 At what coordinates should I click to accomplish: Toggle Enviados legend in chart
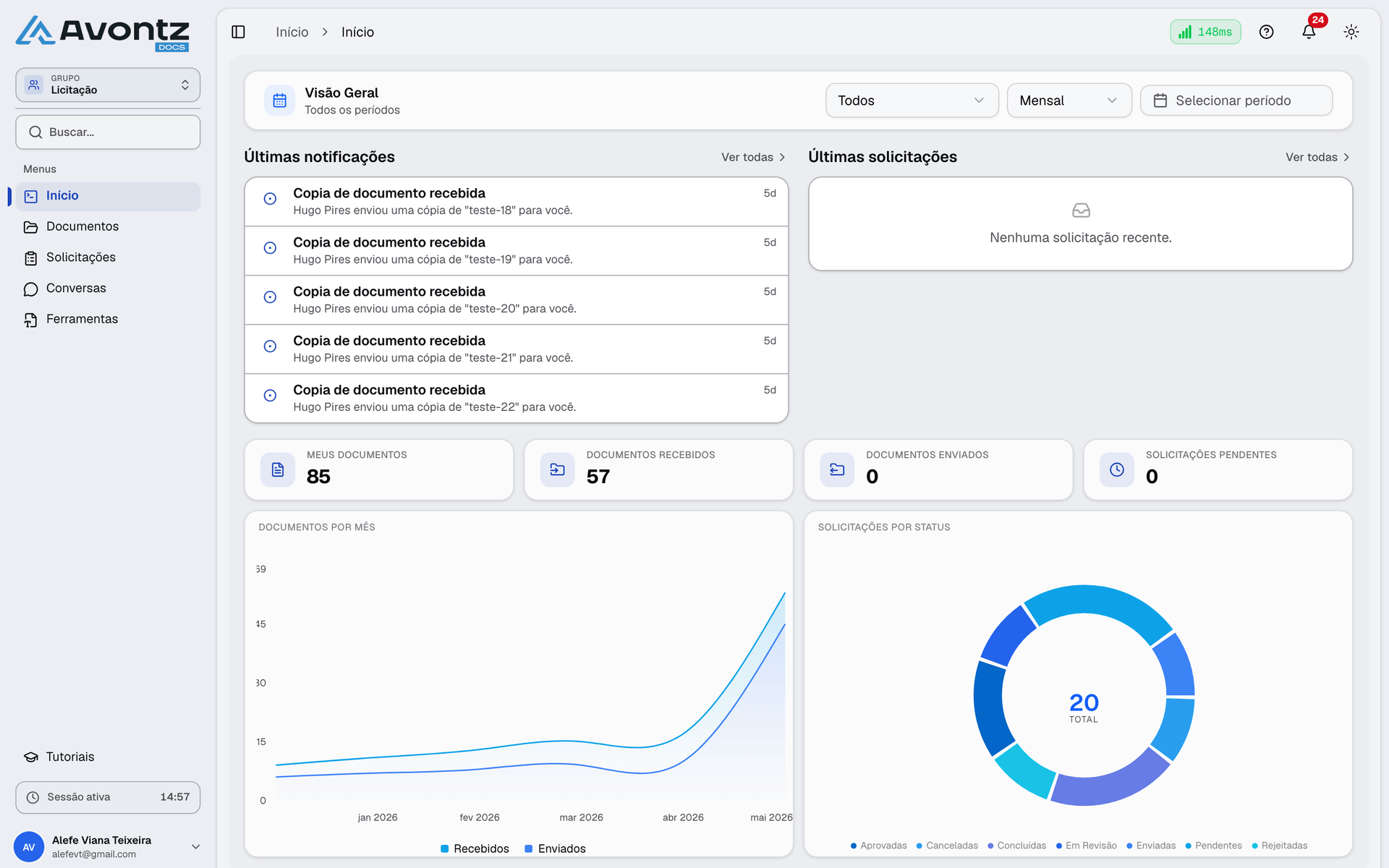555,848
